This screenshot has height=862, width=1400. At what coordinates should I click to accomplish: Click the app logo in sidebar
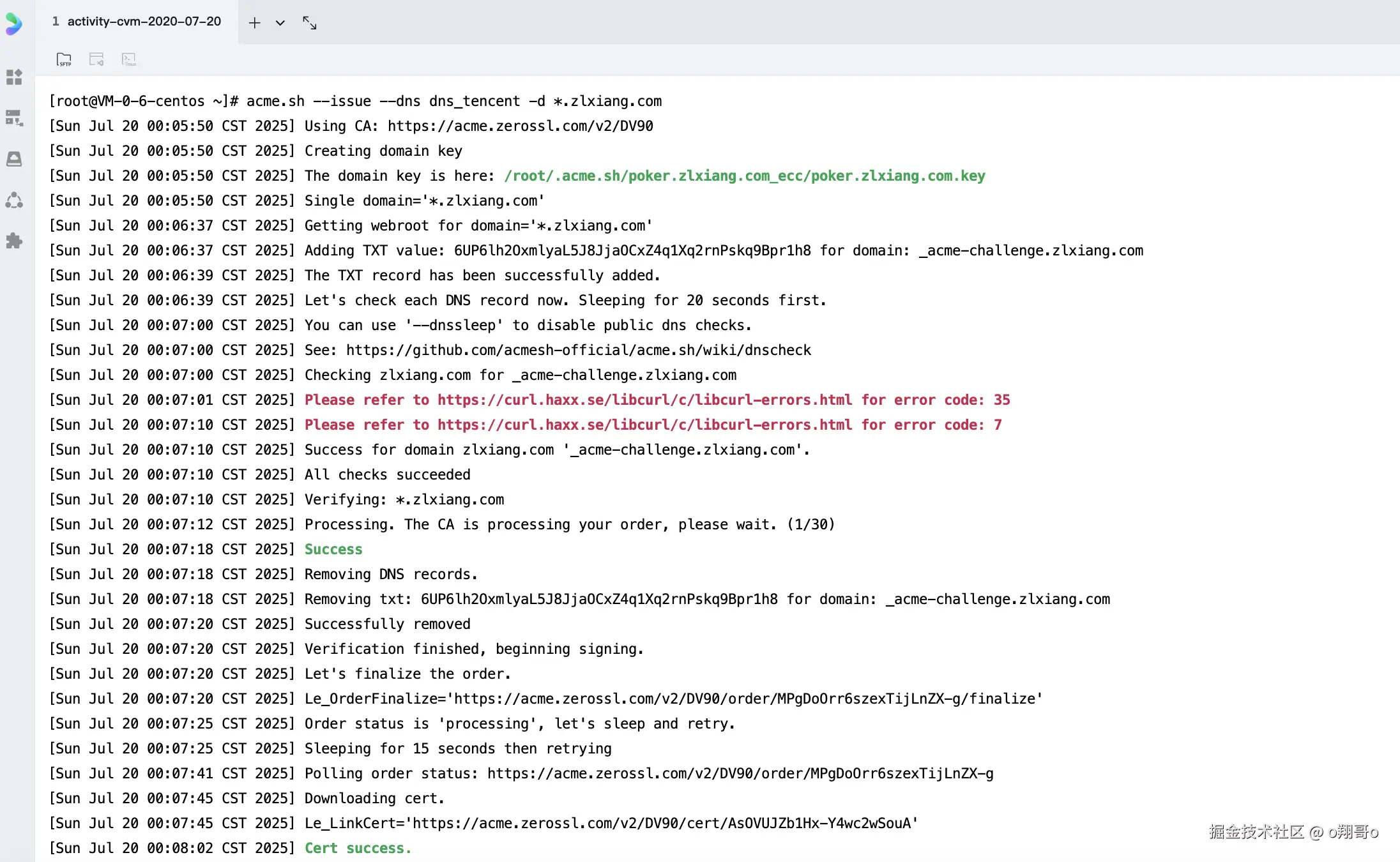(13, 24)
